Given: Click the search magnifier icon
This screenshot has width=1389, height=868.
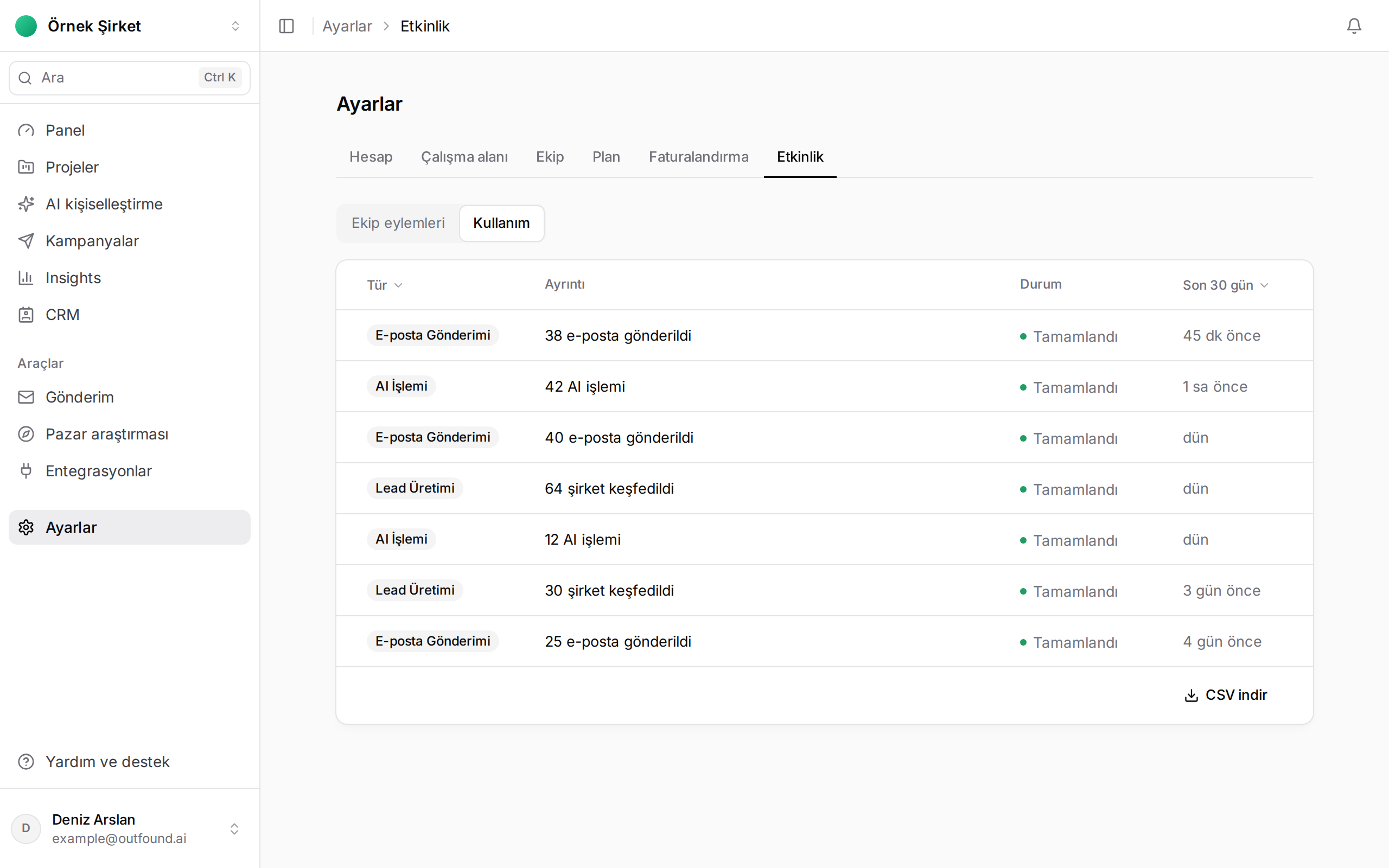Looking at the screenshot, I should click(24, 78).
